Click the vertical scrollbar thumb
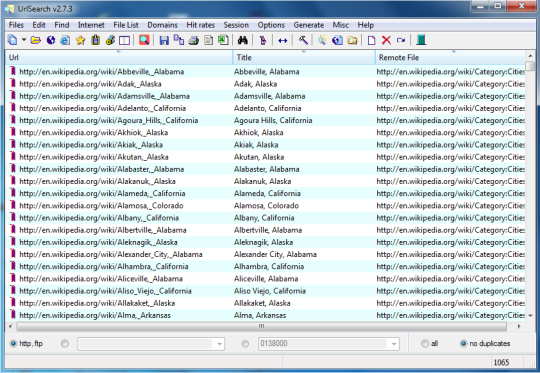 click(x=530, y=66)
